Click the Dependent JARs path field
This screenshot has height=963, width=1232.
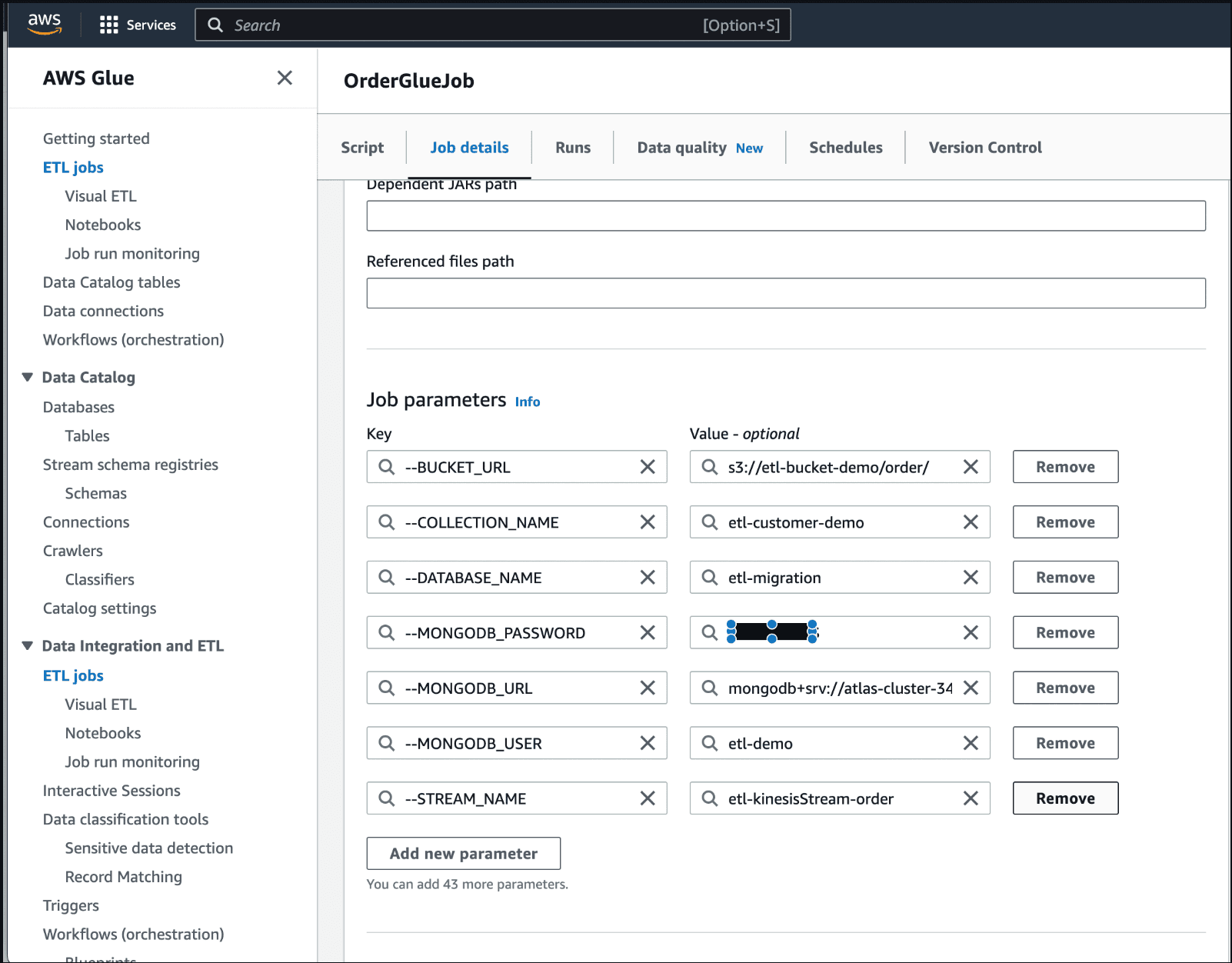(x=786, y=216)
